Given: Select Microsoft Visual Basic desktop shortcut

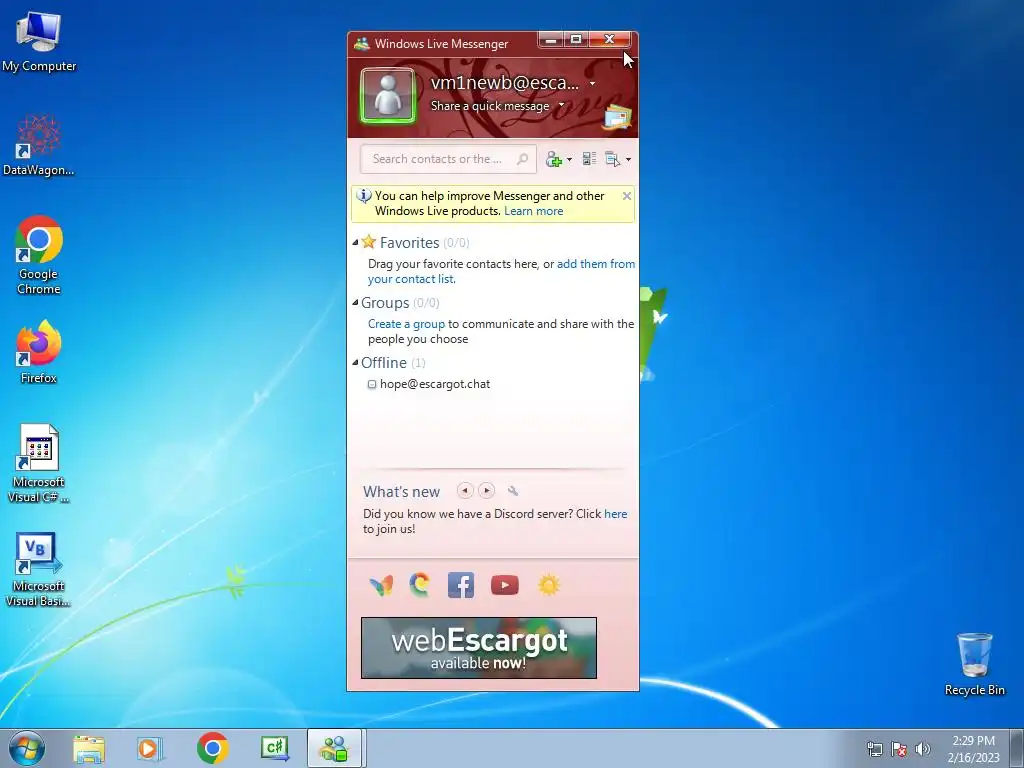Looking at the screenshot, I should 39,569.
